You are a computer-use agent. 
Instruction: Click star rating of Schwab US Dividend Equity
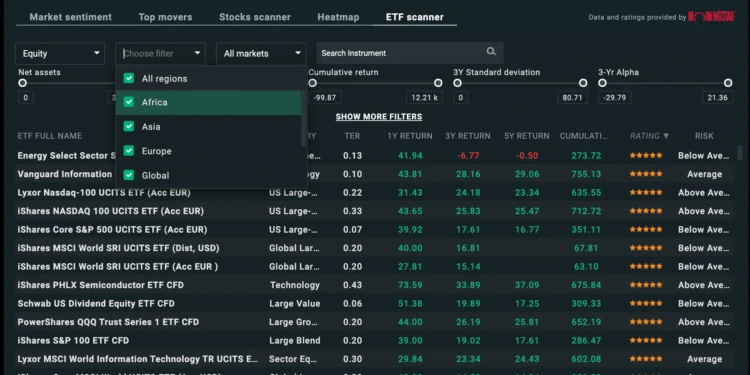click(x=646, y=303)
